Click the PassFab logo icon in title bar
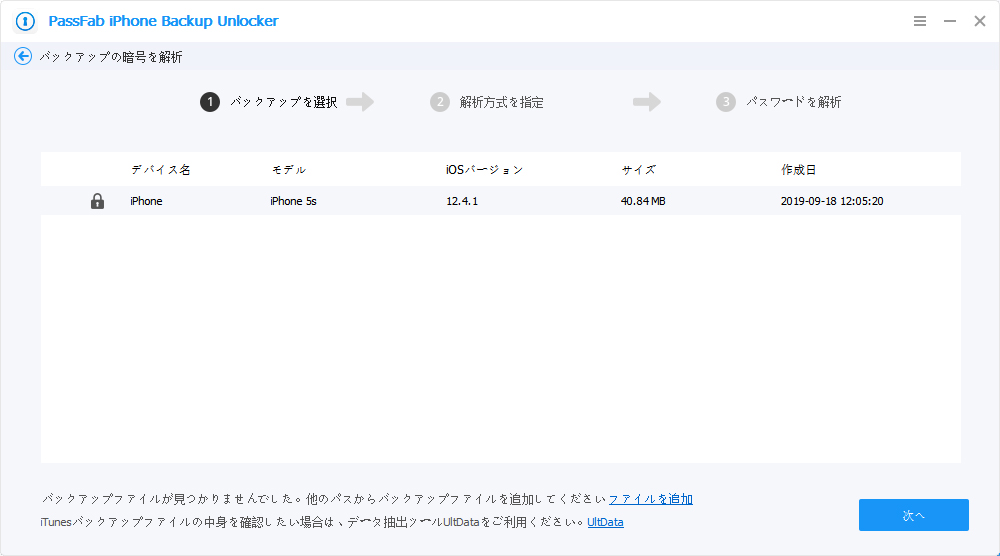This screenshot has width=1000, height=556. point(25,21)
